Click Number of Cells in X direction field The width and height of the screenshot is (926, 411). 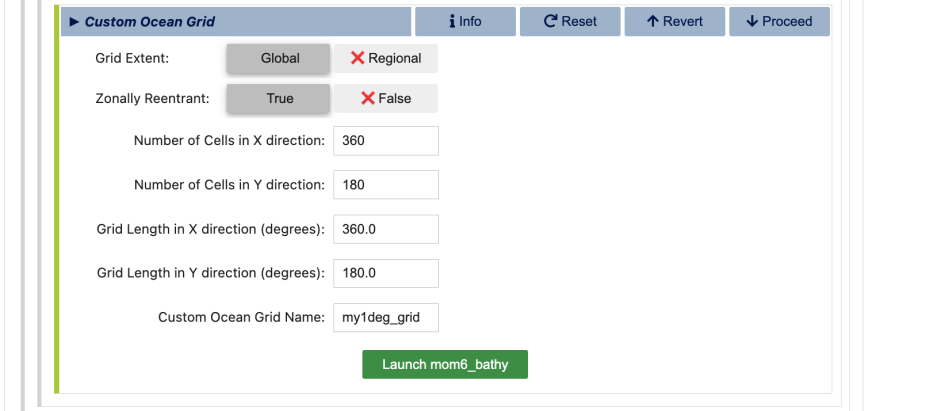[x=385, y=141]
